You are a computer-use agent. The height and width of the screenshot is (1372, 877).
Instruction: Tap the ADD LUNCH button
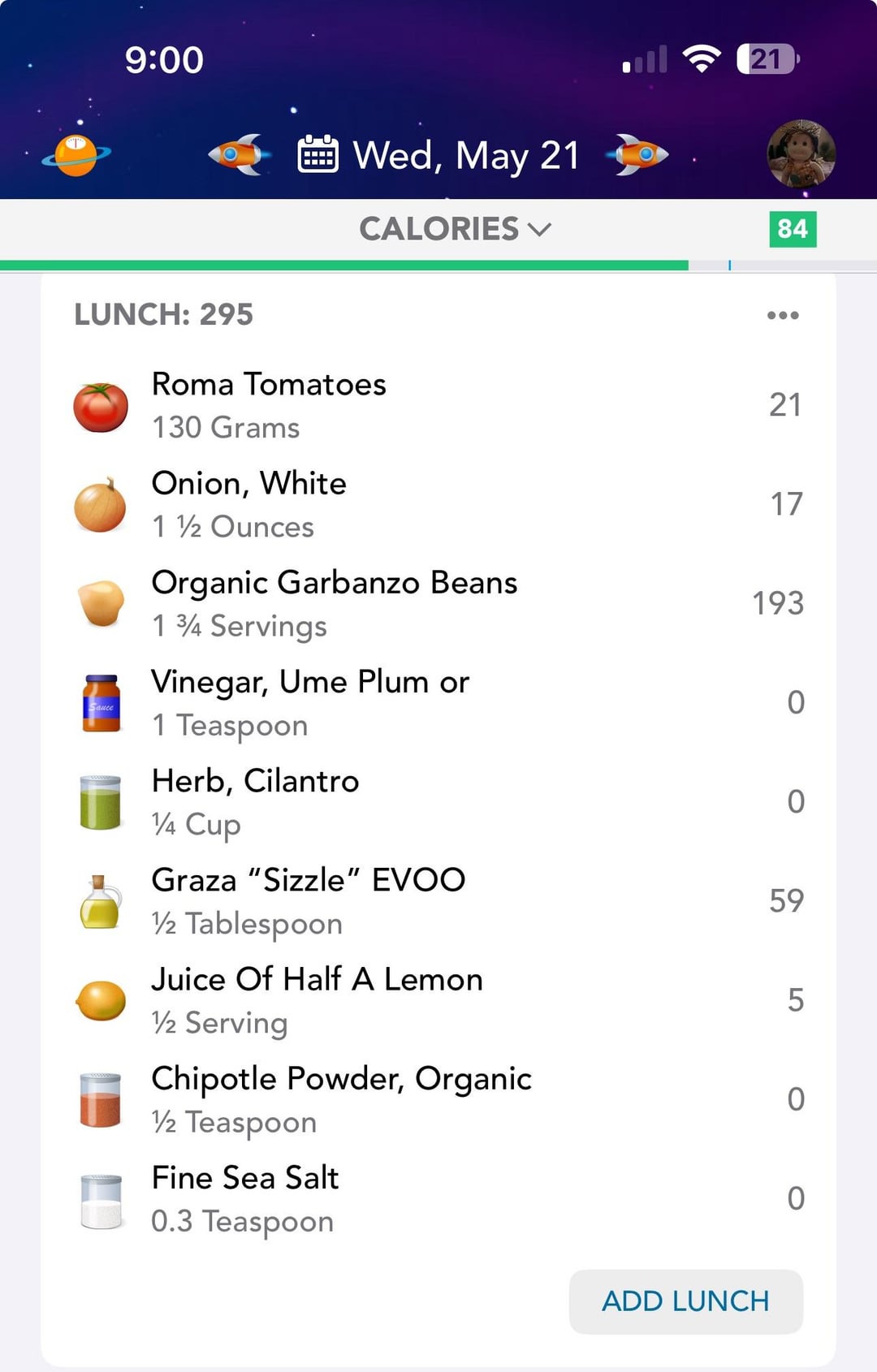pyautogui.click(x=686, y=1301)
